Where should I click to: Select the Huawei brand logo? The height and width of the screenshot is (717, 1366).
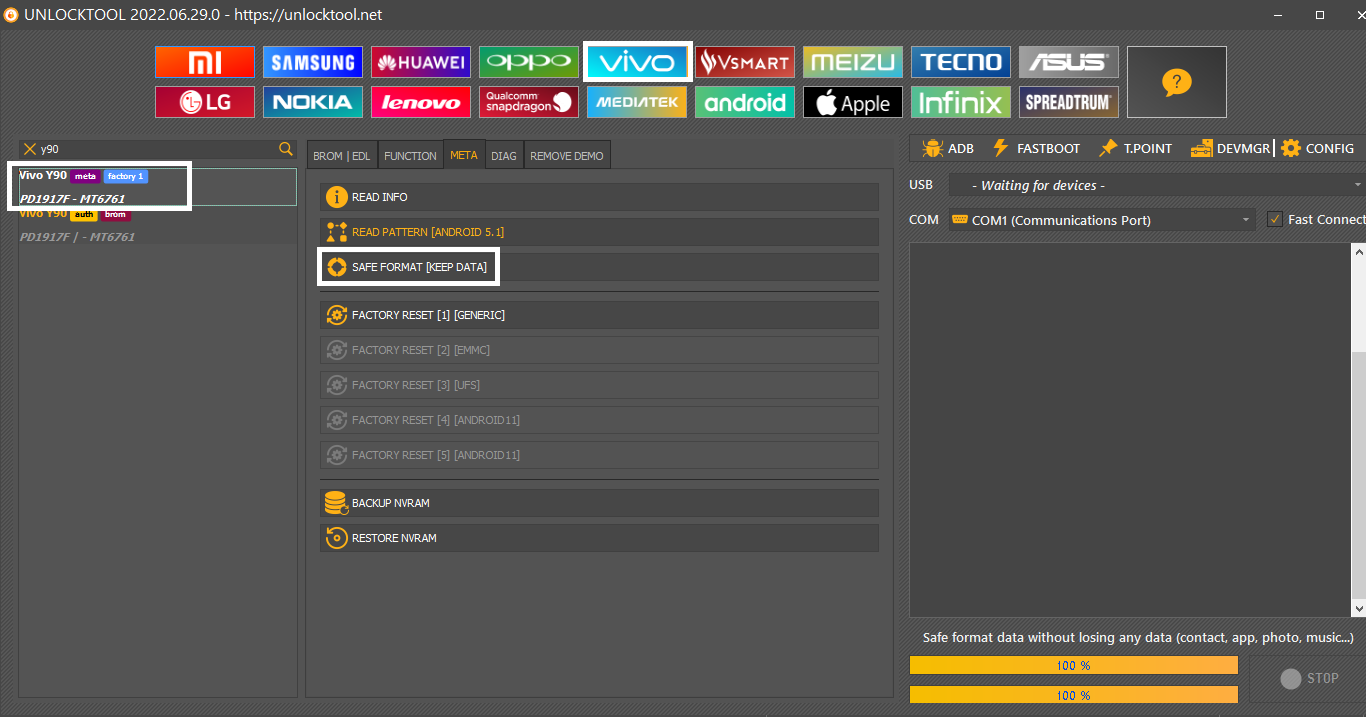tap(421, 62)
